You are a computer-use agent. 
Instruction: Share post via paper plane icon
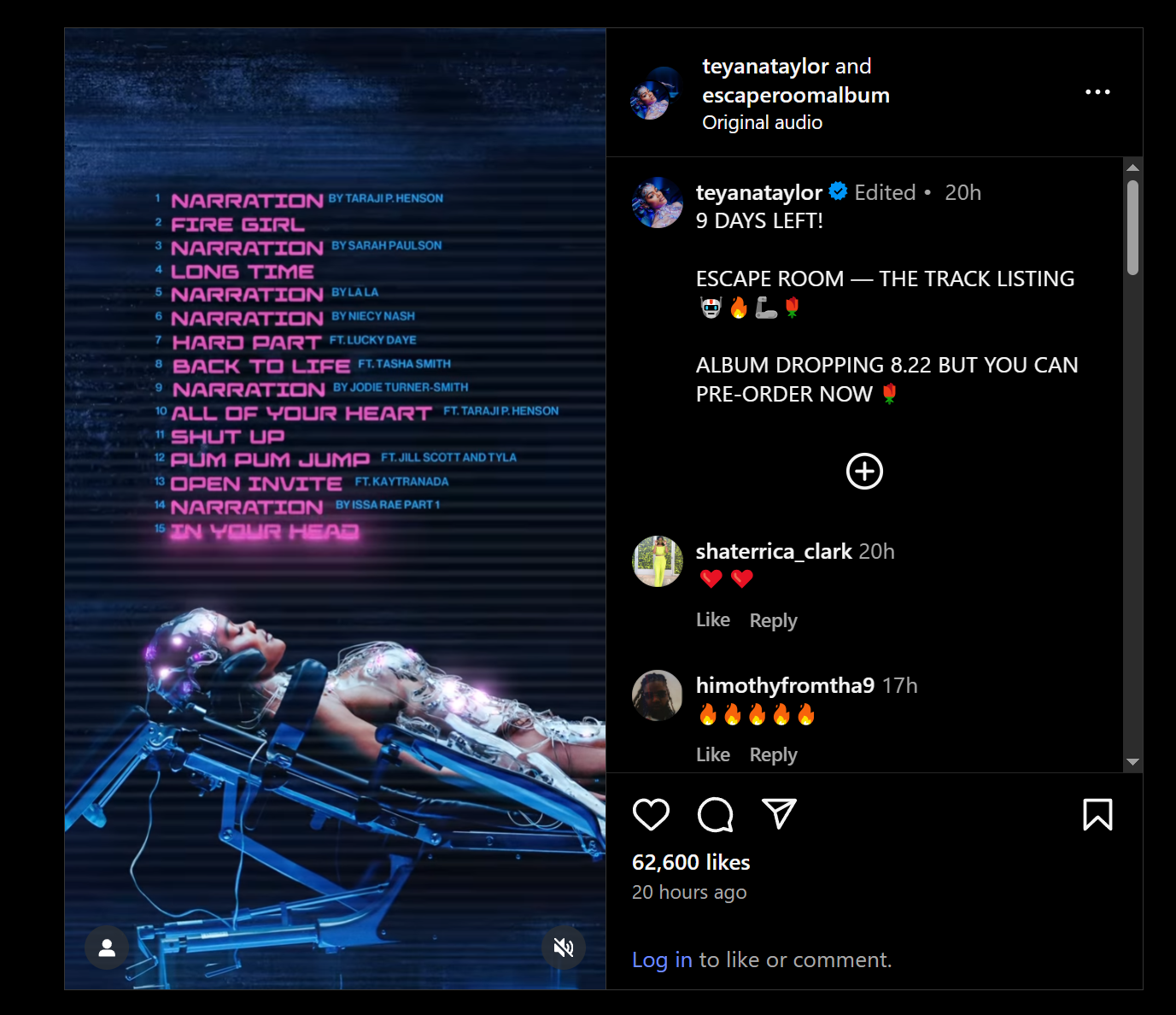(779, 814)
